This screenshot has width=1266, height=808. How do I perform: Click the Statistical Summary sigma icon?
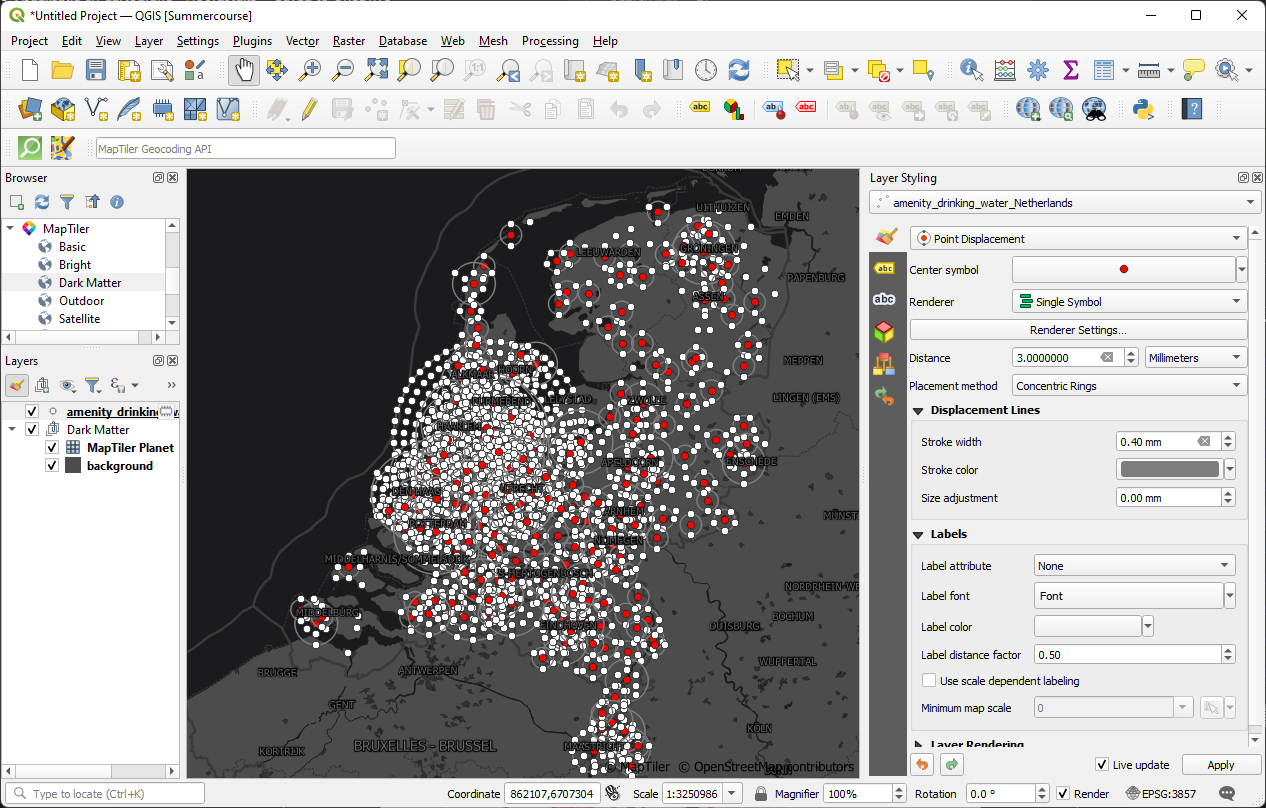click(1070, 70)
